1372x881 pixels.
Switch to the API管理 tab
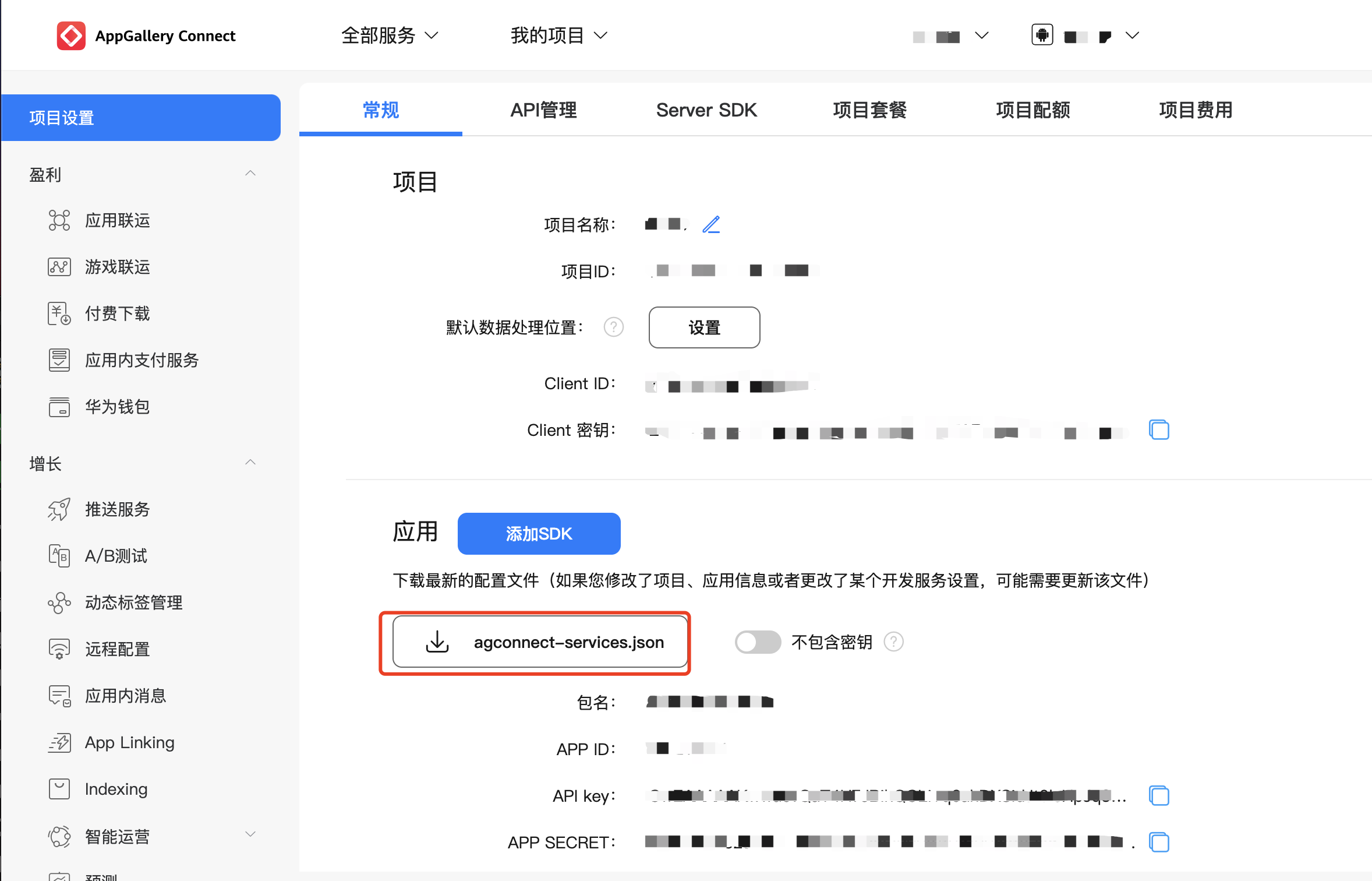tap(543, 110)
